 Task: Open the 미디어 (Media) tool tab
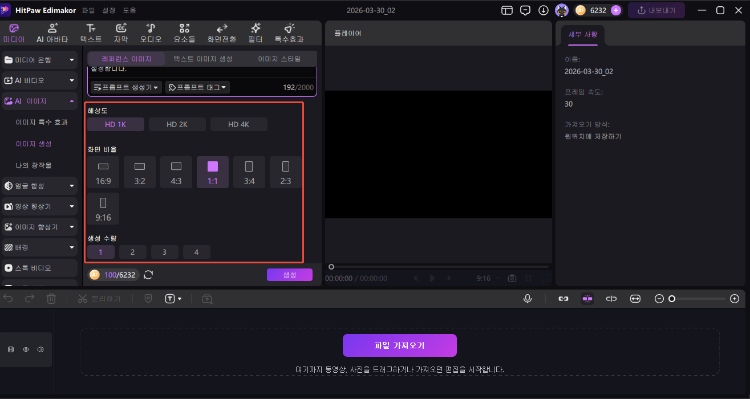(13, 33)
